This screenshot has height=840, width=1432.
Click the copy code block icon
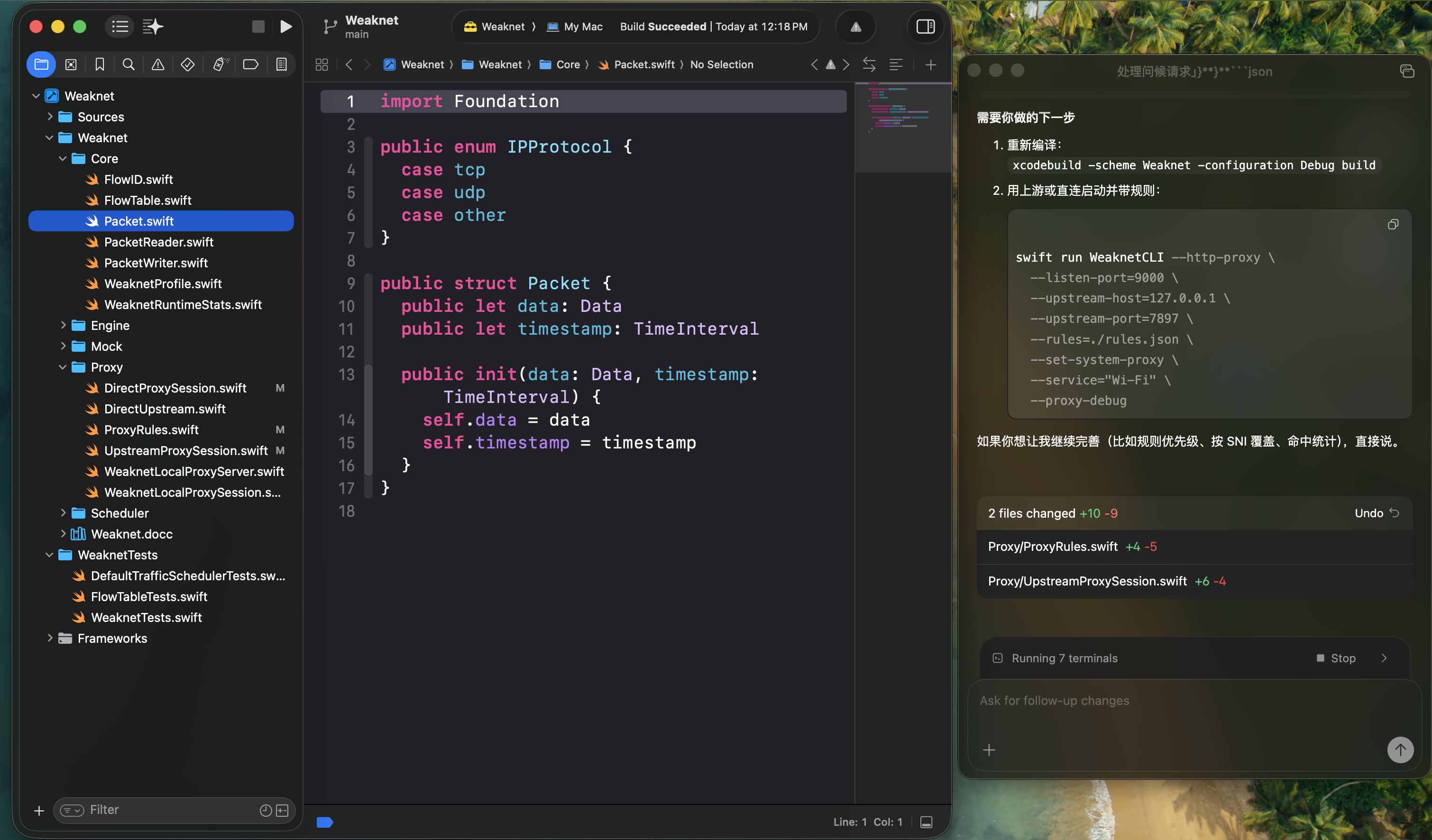pyautogui.click(x=1393, y=224)
